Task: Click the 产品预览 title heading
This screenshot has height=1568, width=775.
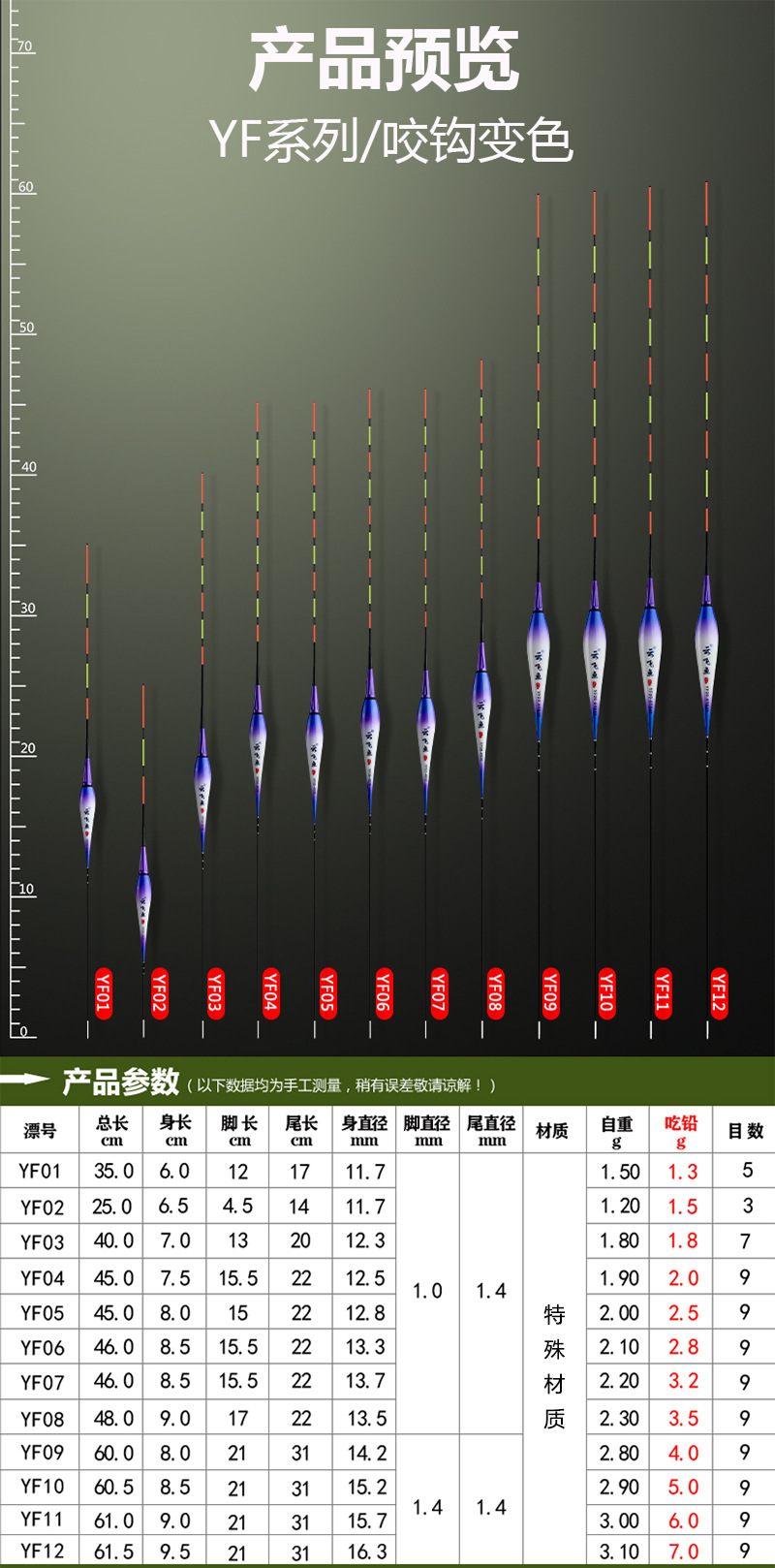Action: point(385,62)
